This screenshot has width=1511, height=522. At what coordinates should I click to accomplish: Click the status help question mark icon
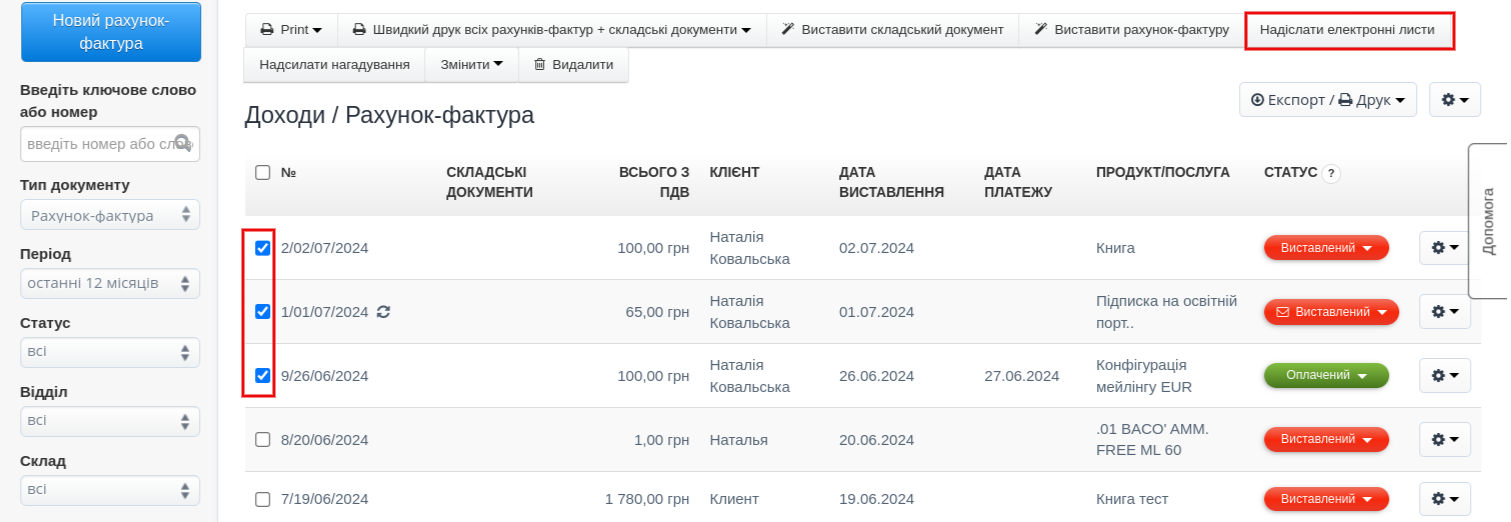point(1330,173)
